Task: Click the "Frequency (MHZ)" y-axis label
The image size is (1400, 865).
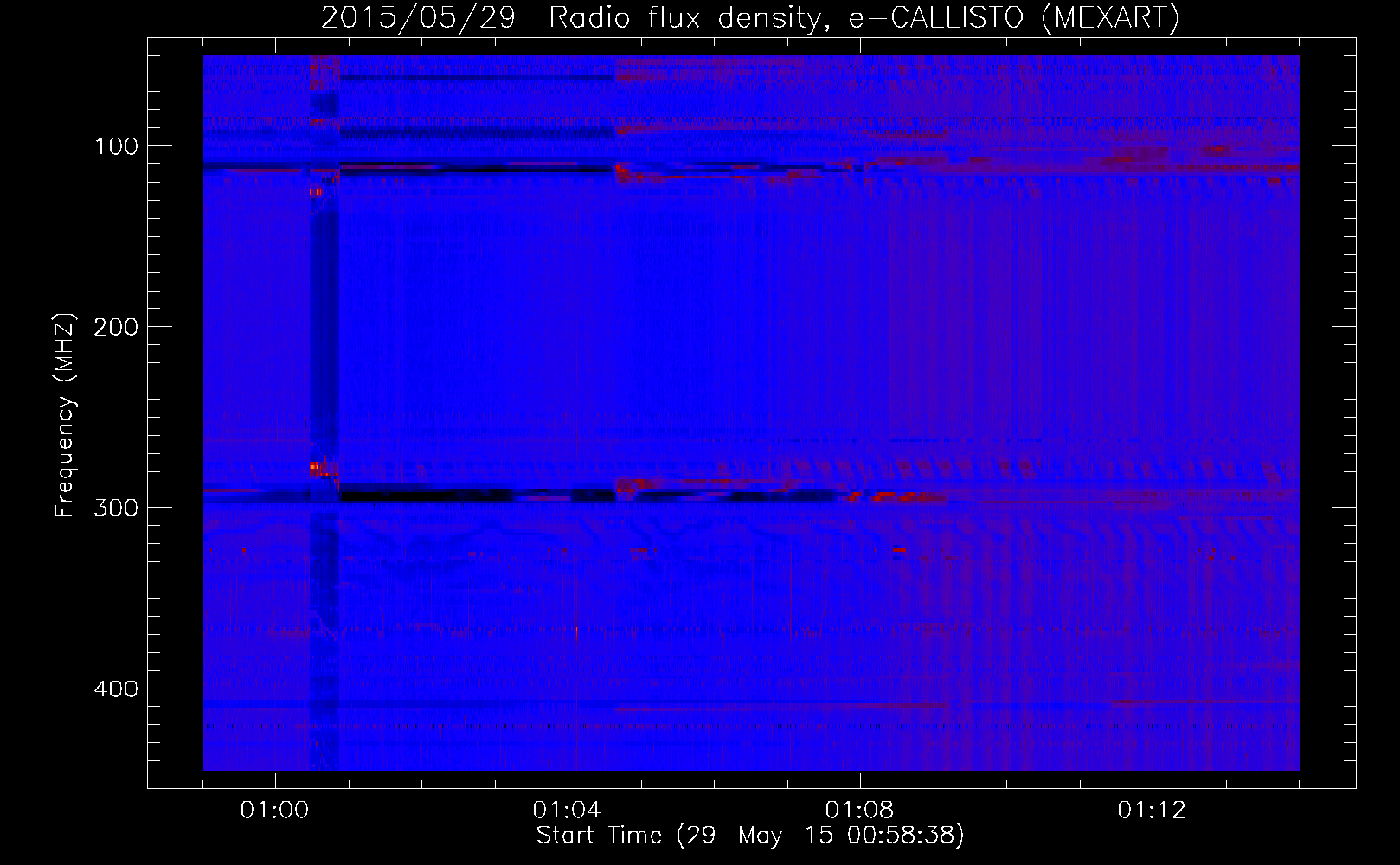Action: 65,415
